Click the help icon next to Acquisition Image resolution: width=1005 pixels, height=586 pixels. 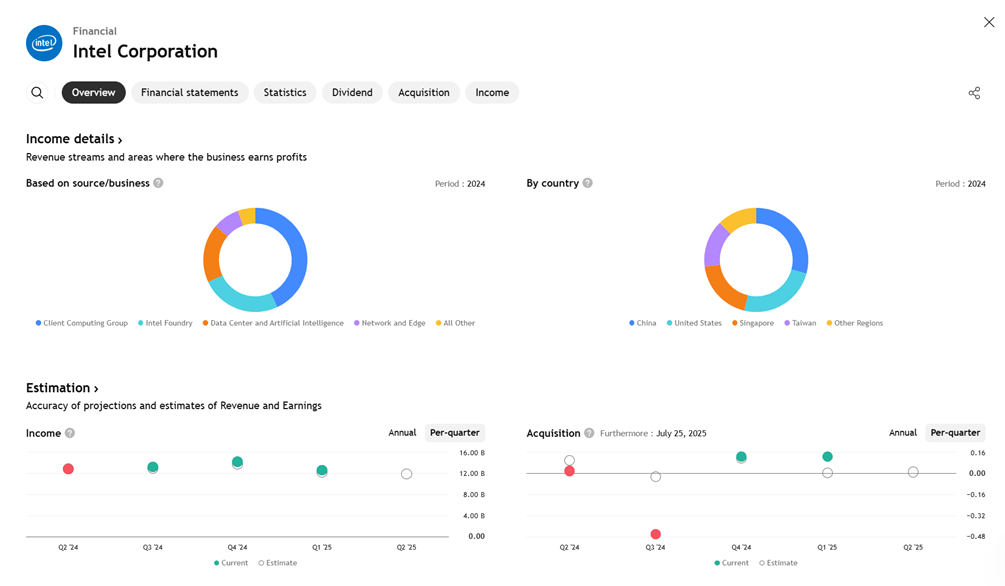point(589,433)
